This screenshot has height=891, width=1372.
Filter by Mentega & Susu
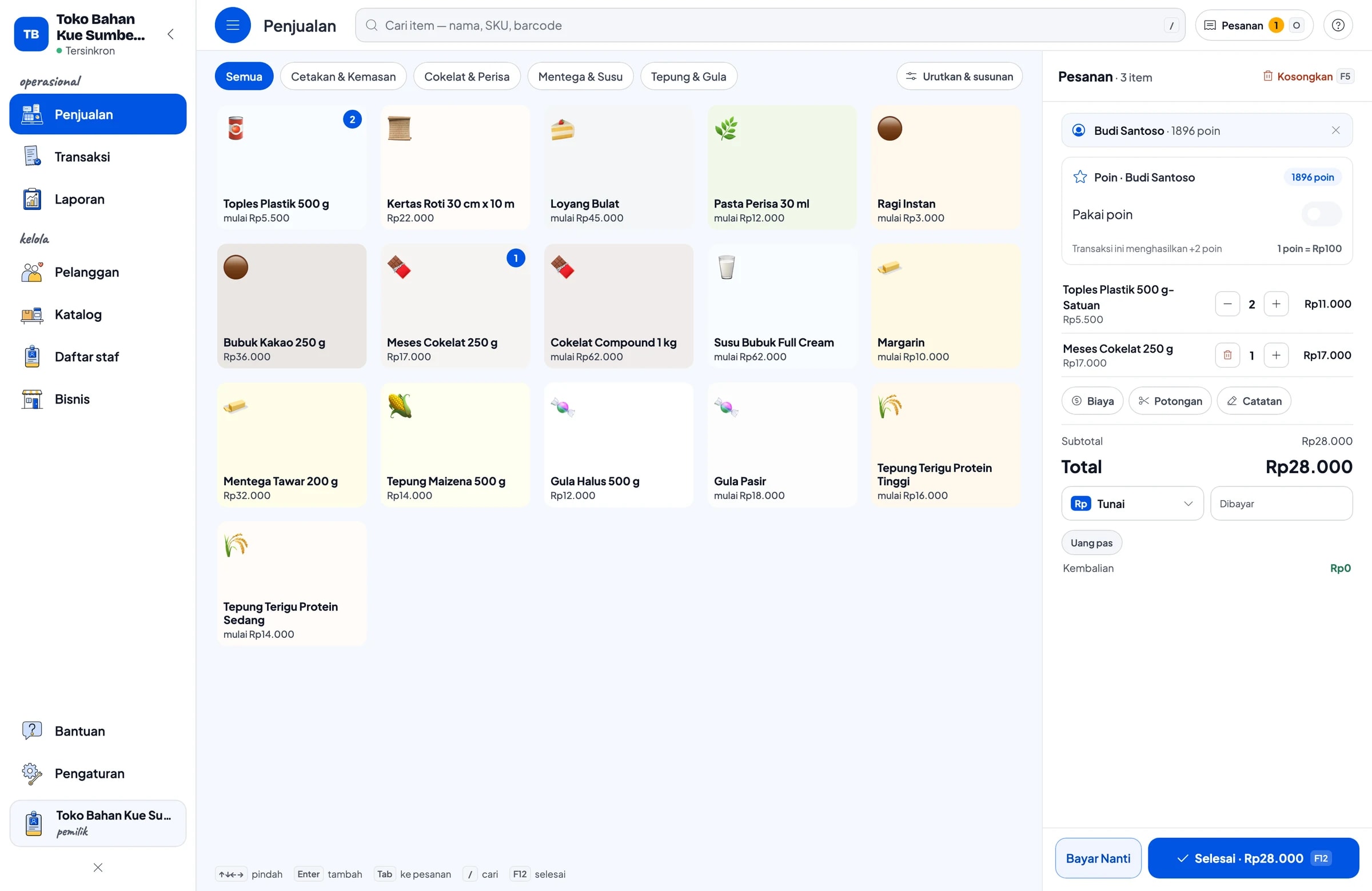coord(580,77)
